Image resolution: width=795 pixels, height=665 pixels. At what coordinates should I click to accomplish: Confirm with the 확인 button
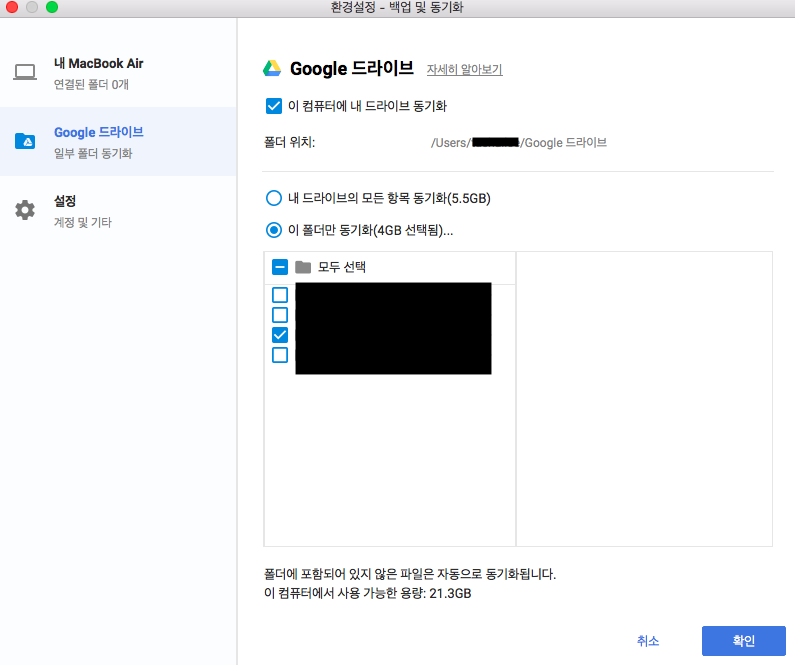744,641
